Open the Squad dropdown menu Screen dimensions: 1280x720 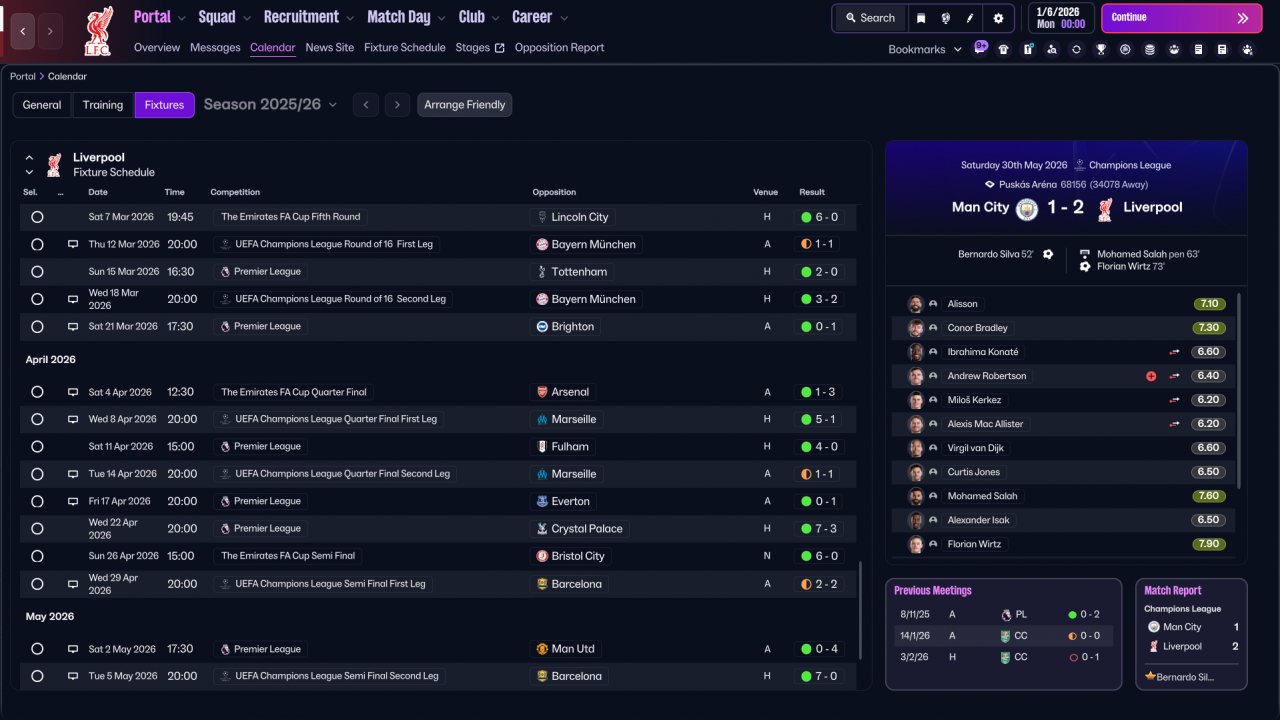click(225, 17)
